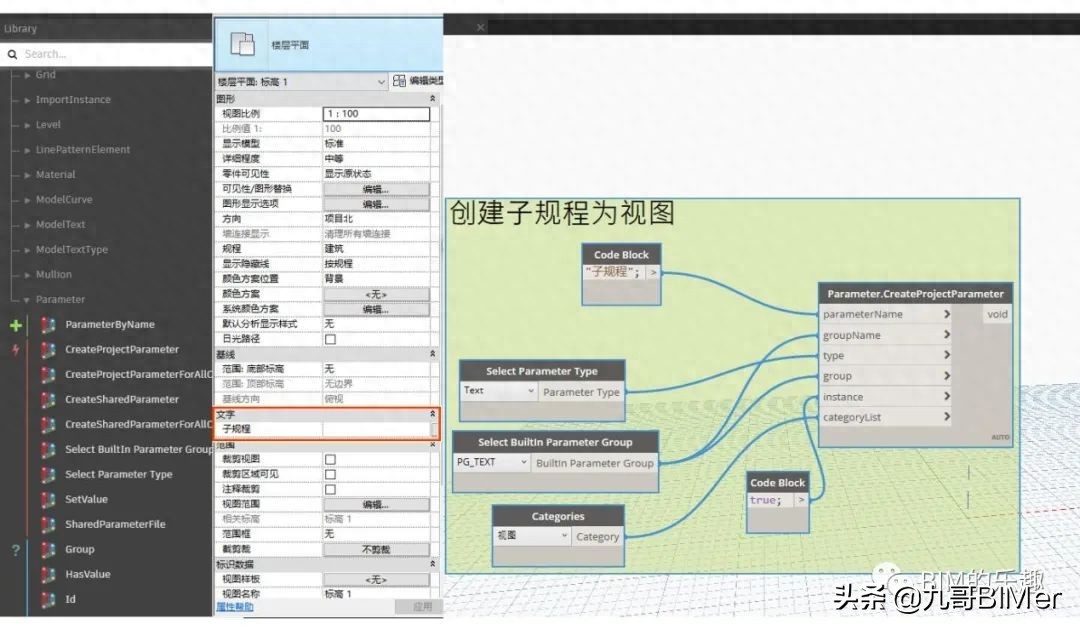1080x630 pixels.
Task: Click the Builtin Parameter Group output port
Action: coord(594,463)
